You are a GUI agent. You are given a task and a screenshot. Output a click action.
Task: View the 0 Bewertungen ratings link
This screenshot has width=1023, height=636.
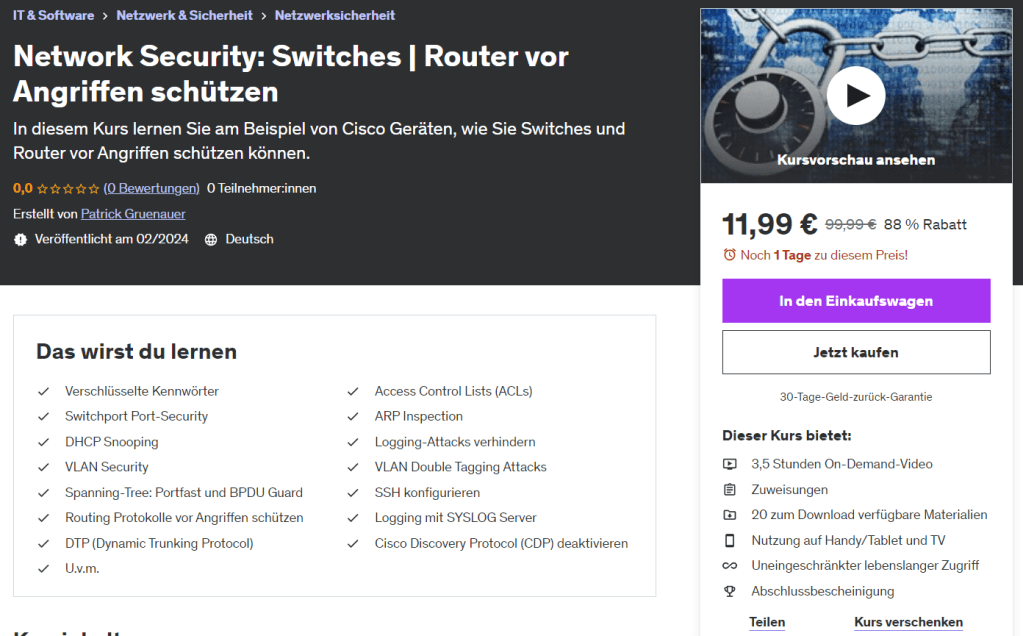click(151, 188)
